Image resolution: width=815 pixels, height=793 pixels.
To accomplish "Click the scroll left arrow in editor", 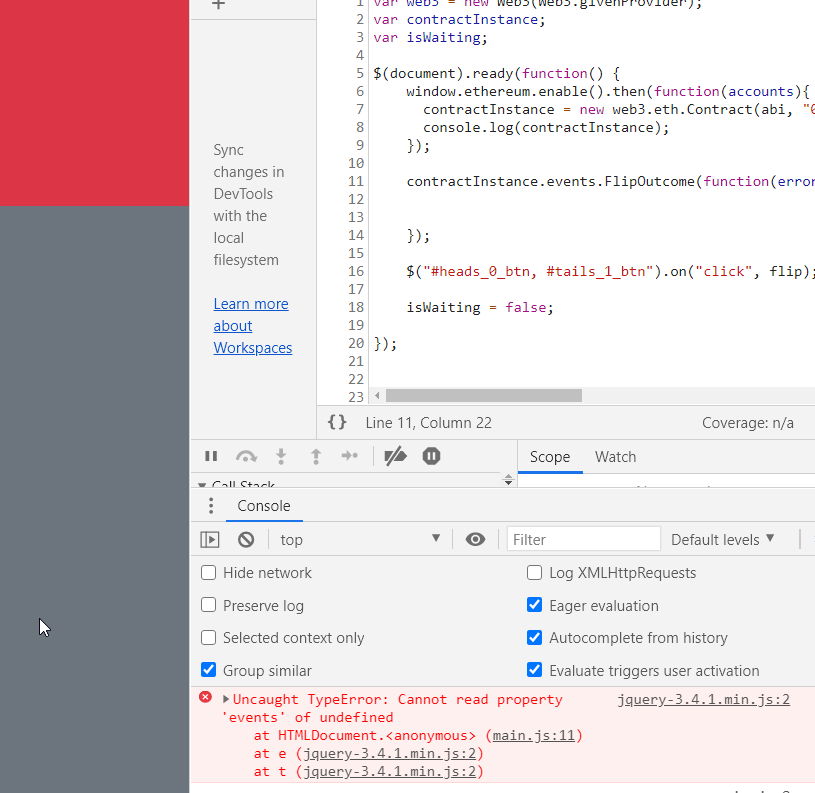I will 377,395.
